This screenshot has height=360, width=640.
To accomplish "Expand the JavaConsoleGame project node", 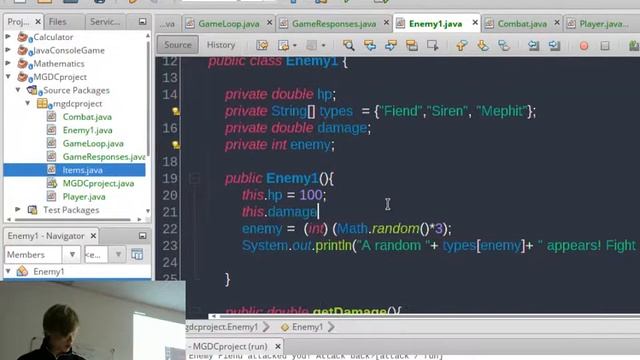I will [8, 50].
